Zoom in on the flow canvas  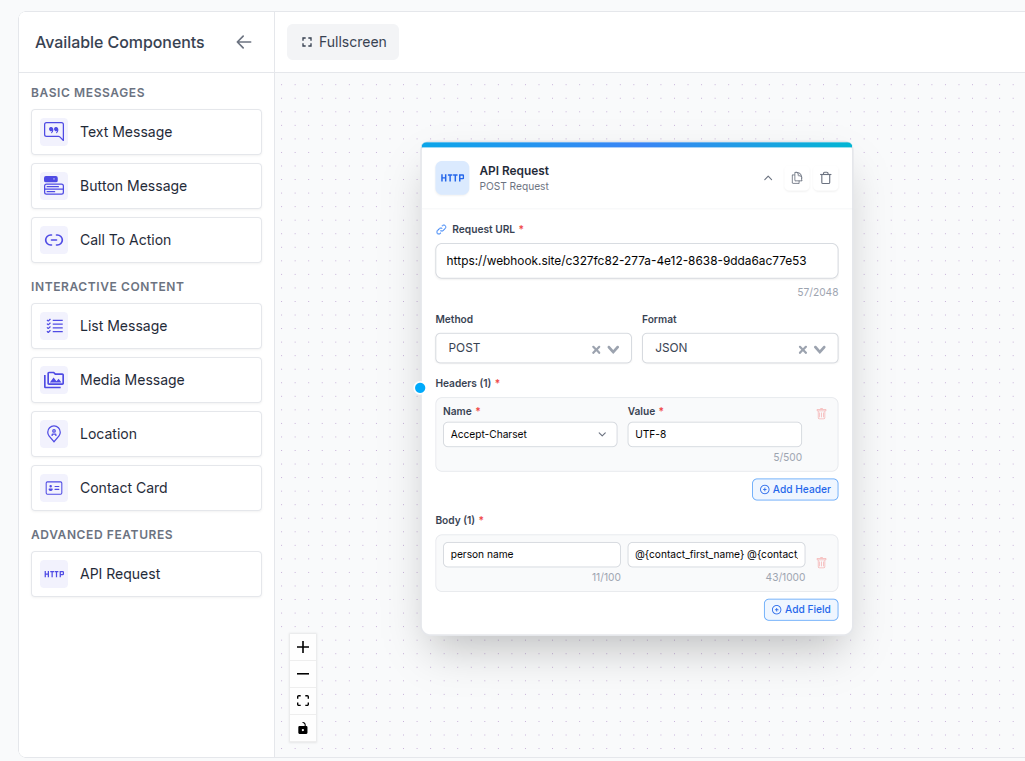click(302, 647)
